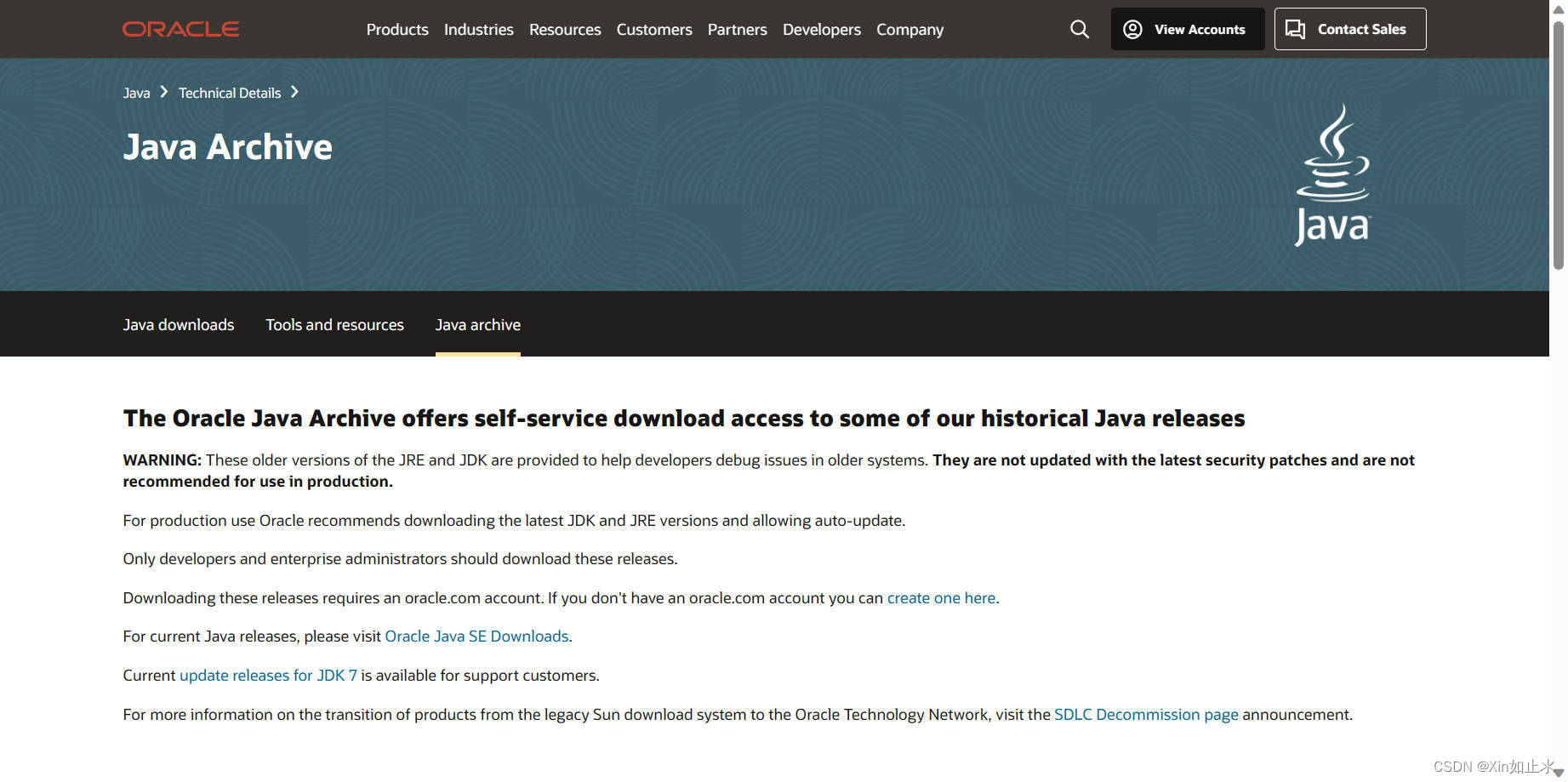The image size is (1568, 782).
Task: Open the search magnifier icon
Action: point(1079,29)
